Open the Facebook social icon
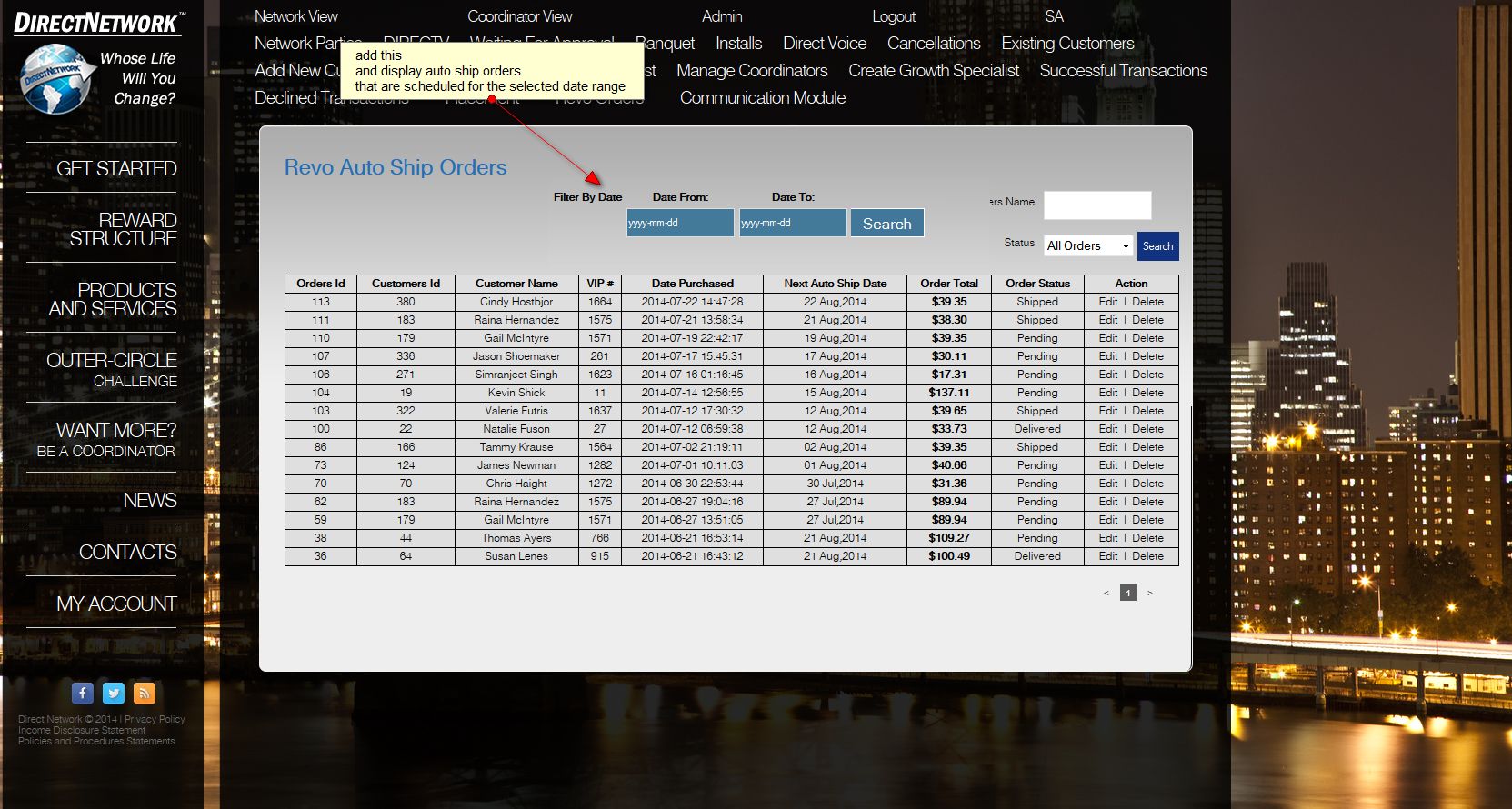Screen dimensions: 1512x809 click(83, 693)
